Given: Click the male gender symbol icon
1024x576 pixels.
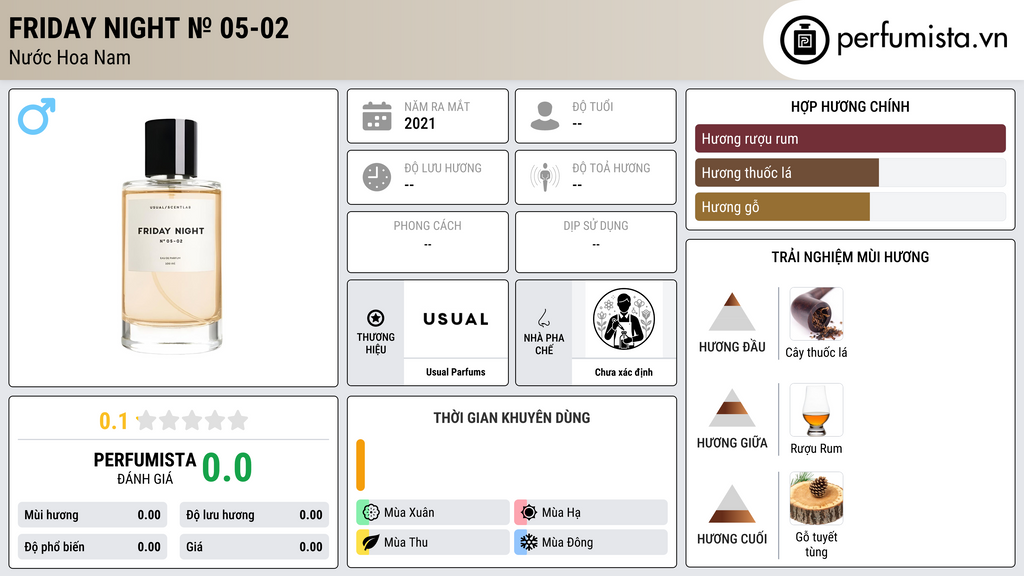Looking at the screenshot, I should [37, 116].
